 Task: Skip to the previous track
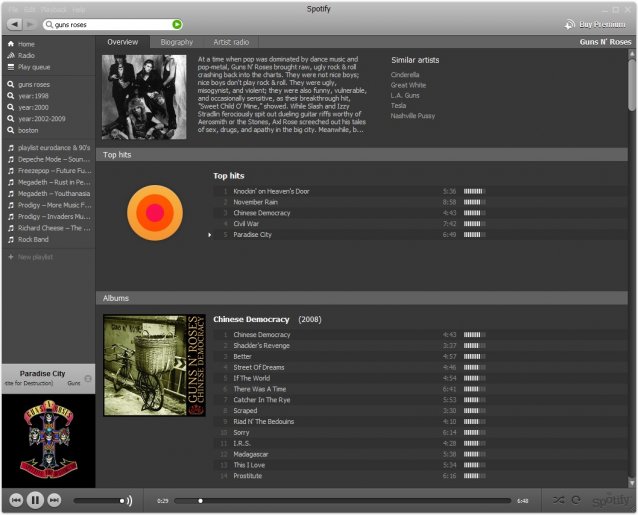click(x=16, y=500)
